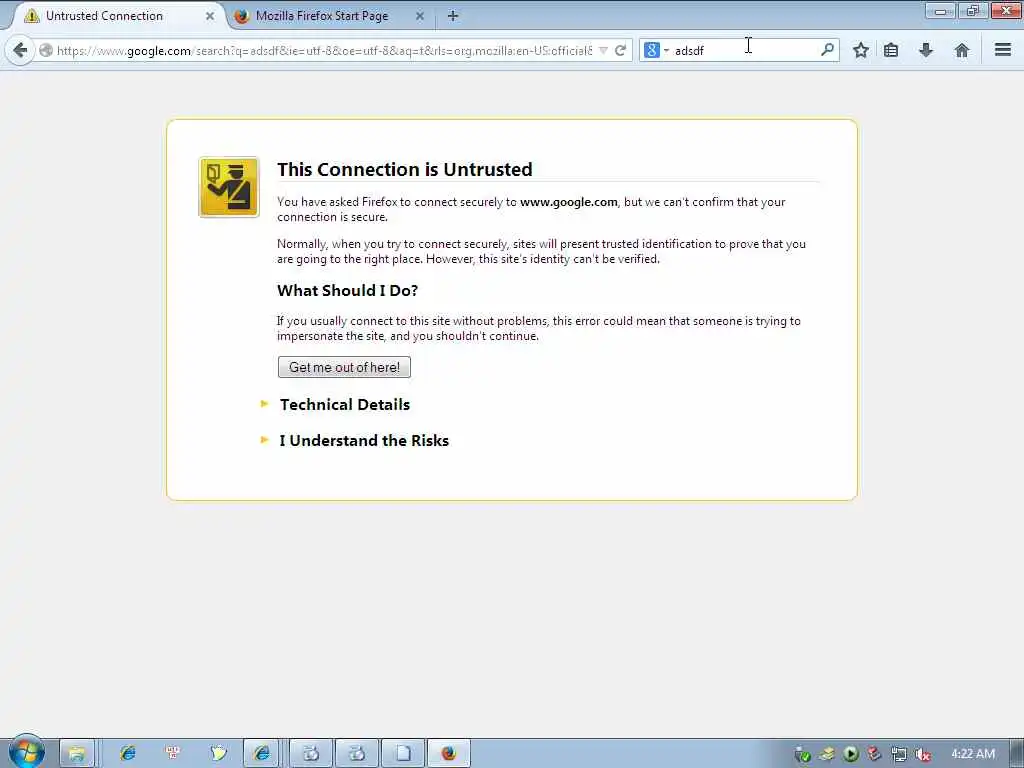Click the 4:22 AM taskbar clock
The height and width of the screenshot is (768, 1024).
click(x=972, y=754)
